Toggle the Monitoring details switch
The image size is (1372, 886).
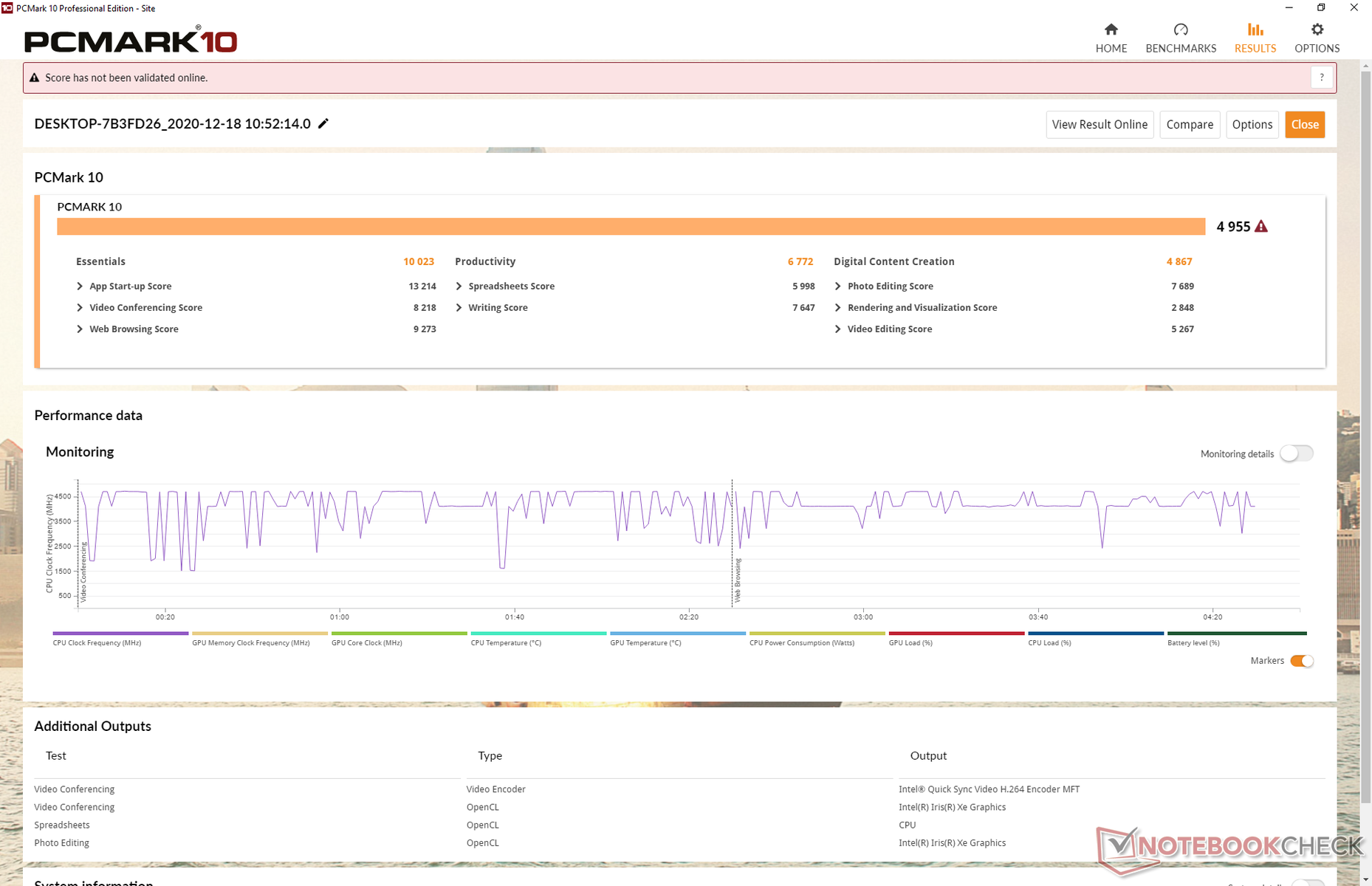click(x=1297, y=453)
